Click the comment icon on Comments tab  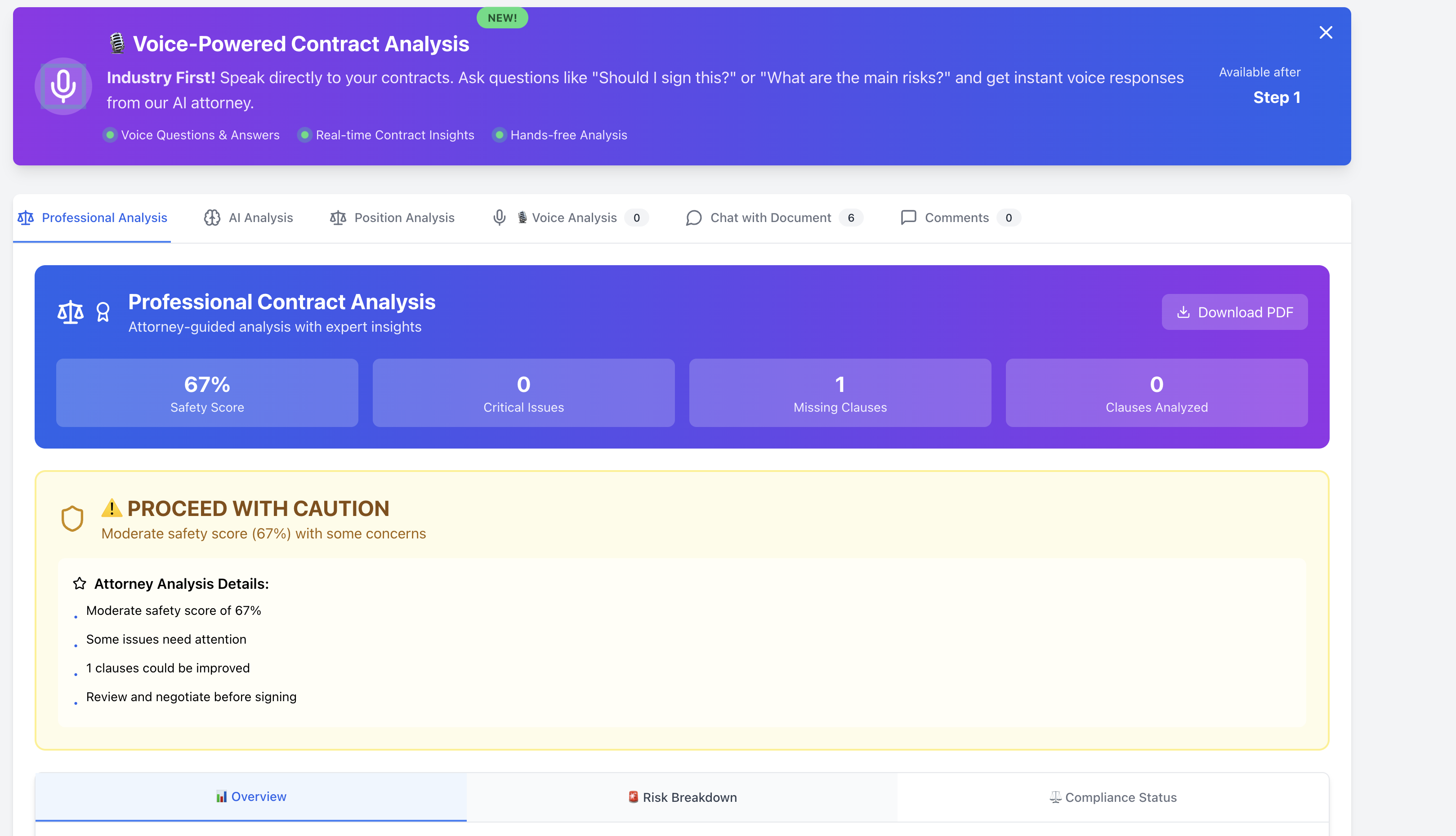coord(908,218)
